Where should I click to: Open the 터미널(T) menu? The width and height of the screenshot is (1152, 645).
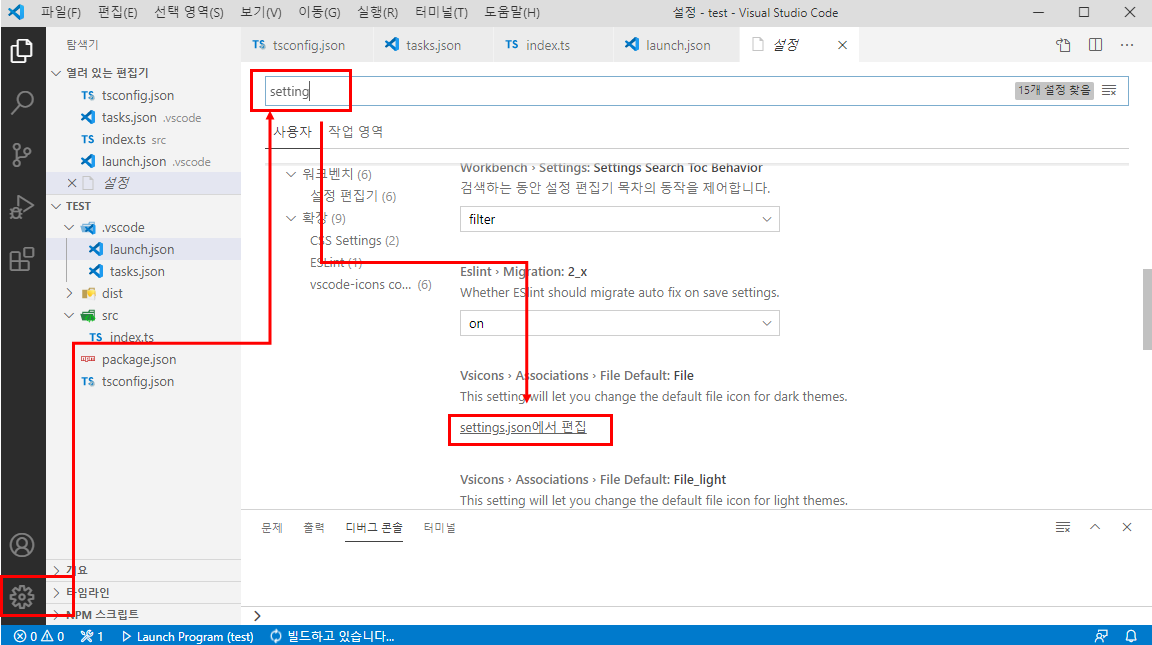pos(441,12)
